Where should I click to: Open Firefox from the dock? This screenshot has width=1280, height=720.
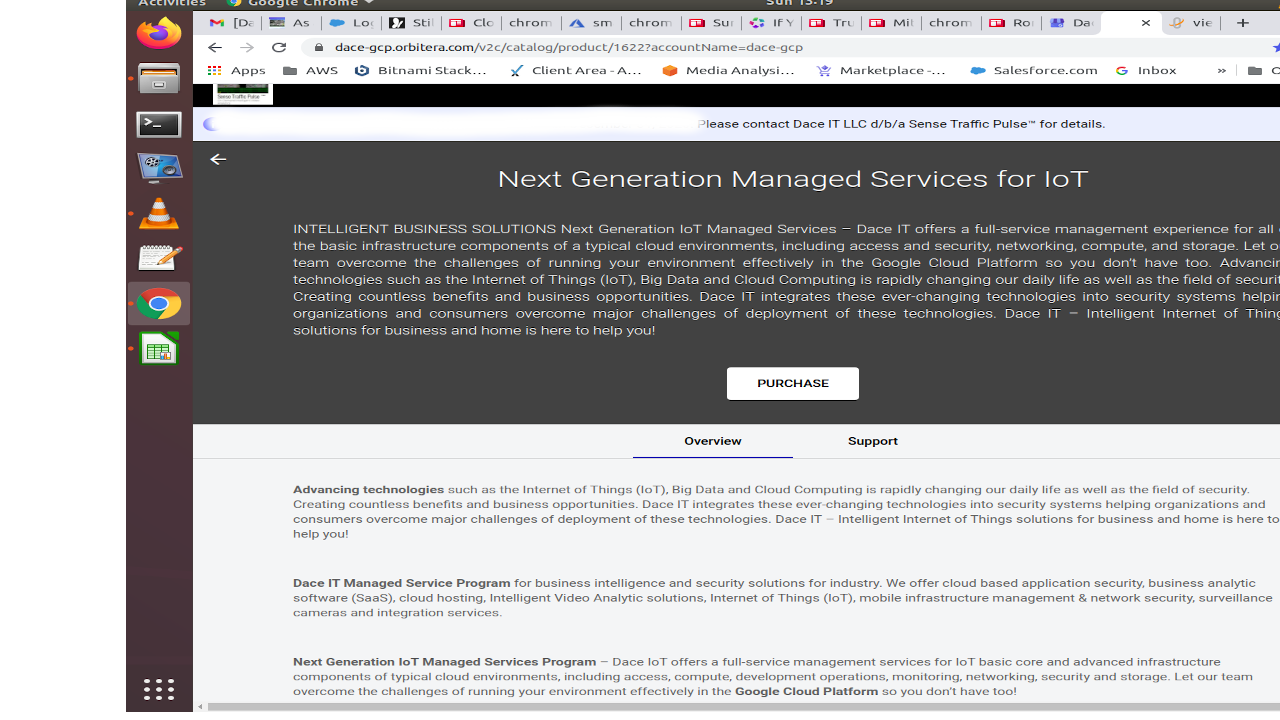pyautogui.click(x=159, y=33)
